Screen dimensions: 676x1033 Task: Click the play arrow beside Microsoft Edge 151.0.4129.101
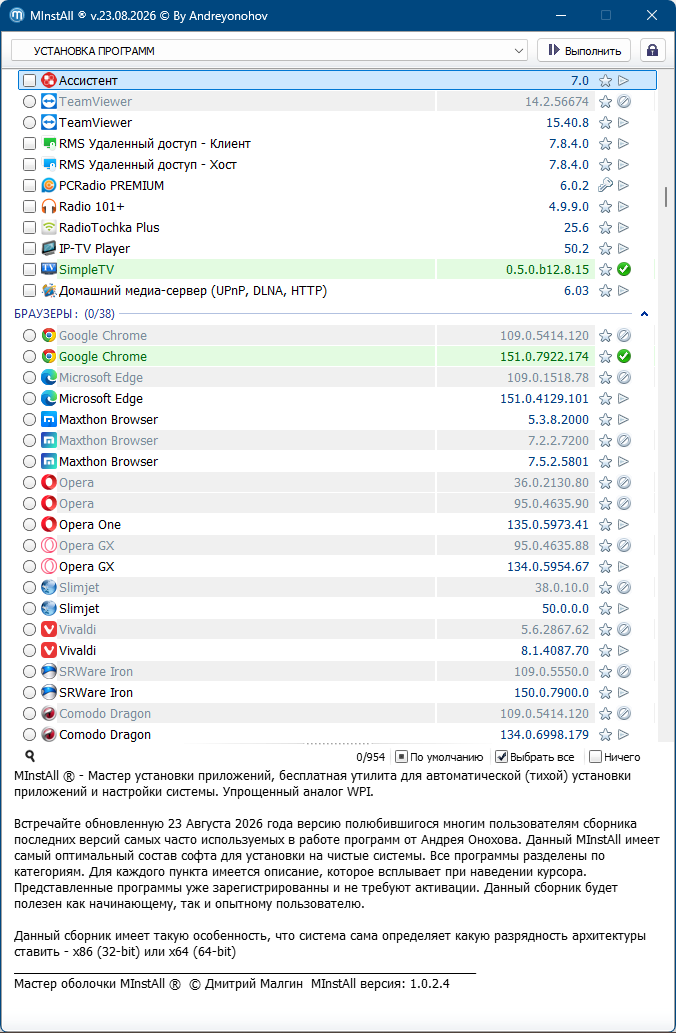[623, 399]
